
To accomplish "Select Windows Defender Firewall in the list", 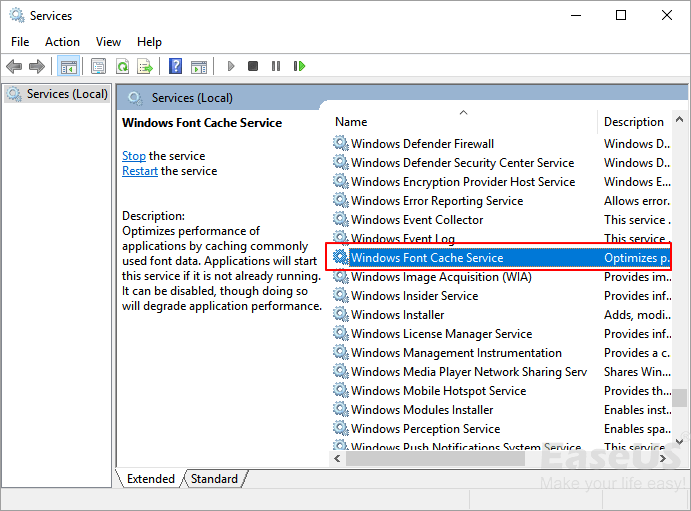I will coord(422,144).
